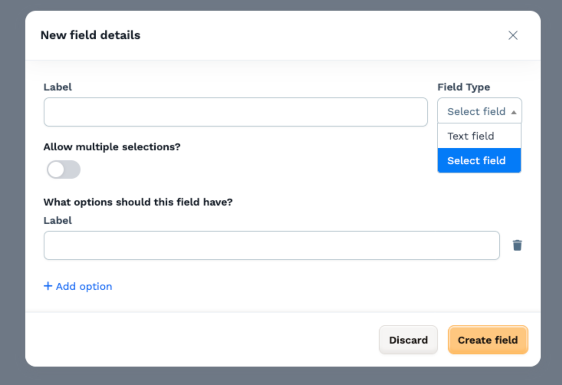Focus the top Label input field
Screen dimensions: 562x385
tap(235, 112)
